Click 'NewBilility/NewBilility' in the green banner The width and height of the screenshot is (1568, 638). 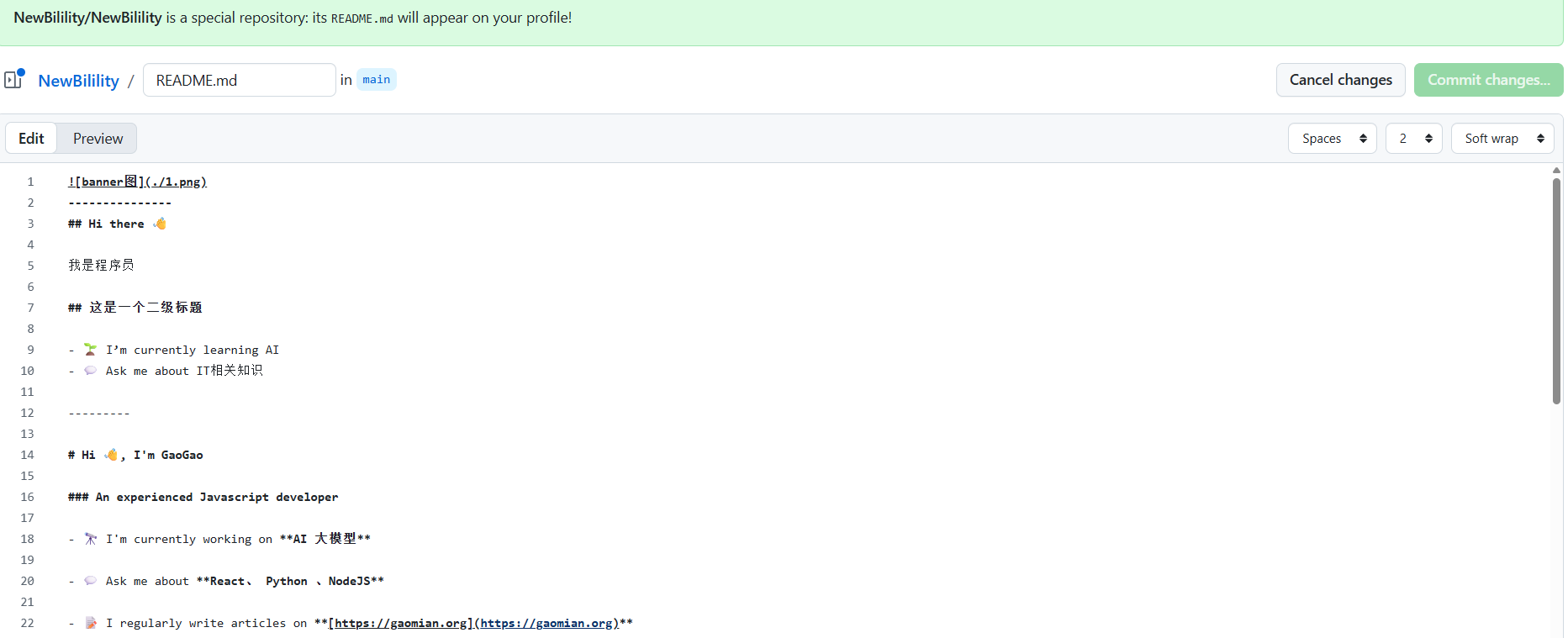[87, 18]
